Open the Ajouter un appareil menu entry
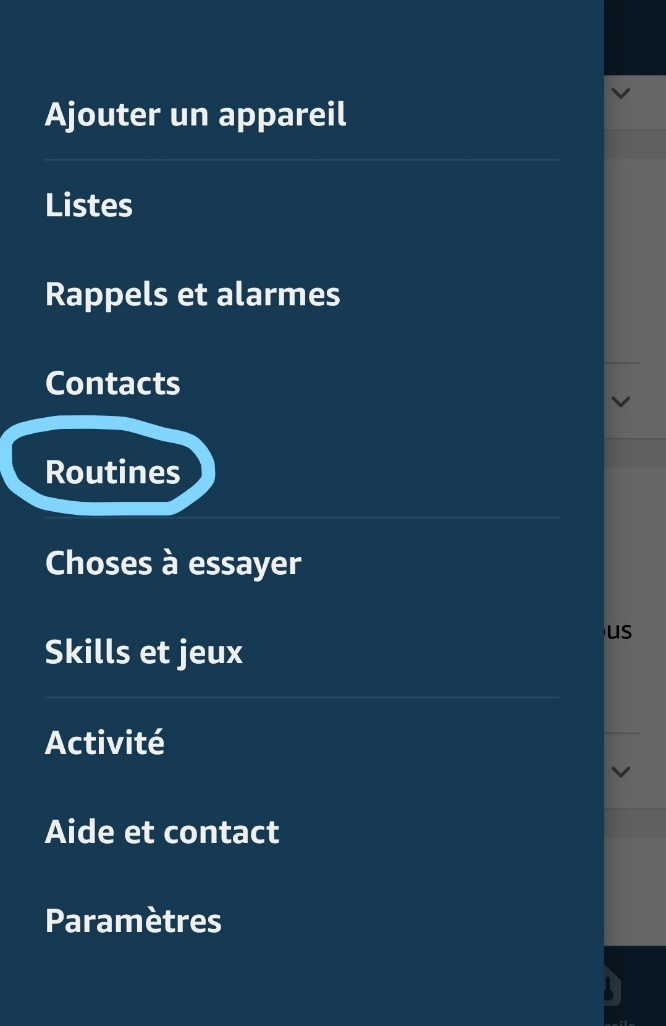Viewport: 666px width, 1026px height. [195, 115]
